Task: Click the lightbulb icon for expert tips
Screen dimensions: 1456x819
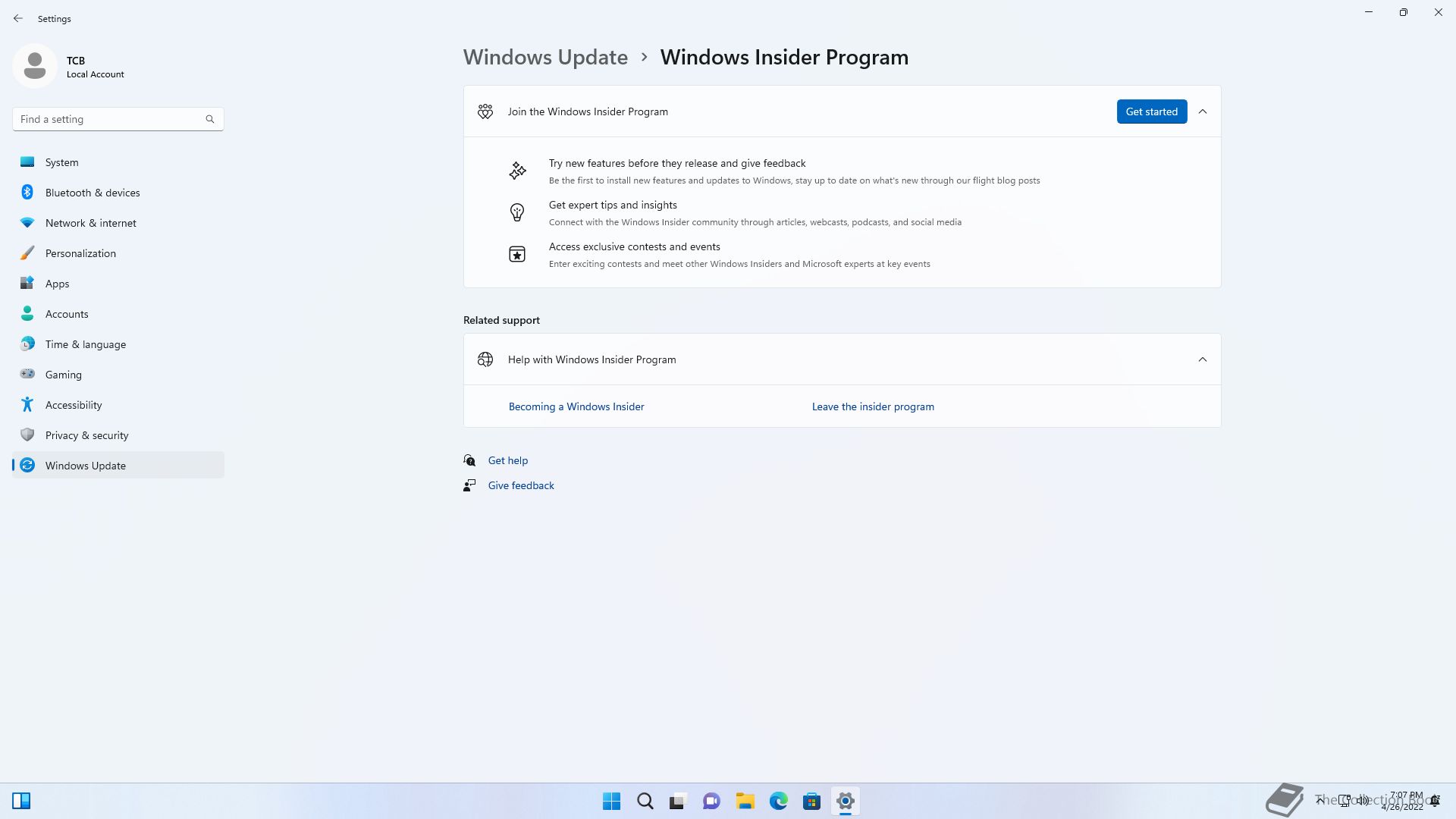Action: pyautogui.click(x=517, y=212)
